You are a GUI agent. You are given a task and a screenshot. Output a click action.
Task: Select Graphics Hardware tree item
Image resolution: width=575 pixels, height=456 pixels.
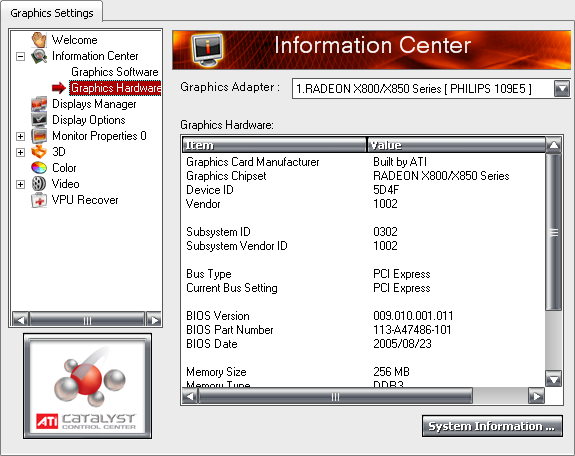tap(115, 88)
